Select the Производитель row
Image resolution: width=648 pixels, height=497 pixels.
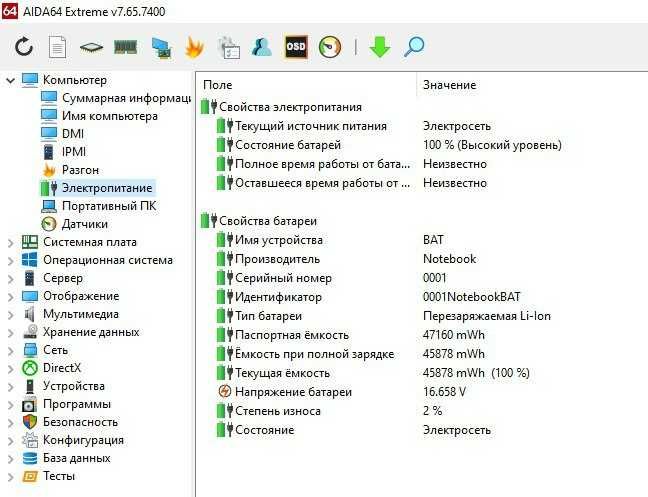point(346,259)
